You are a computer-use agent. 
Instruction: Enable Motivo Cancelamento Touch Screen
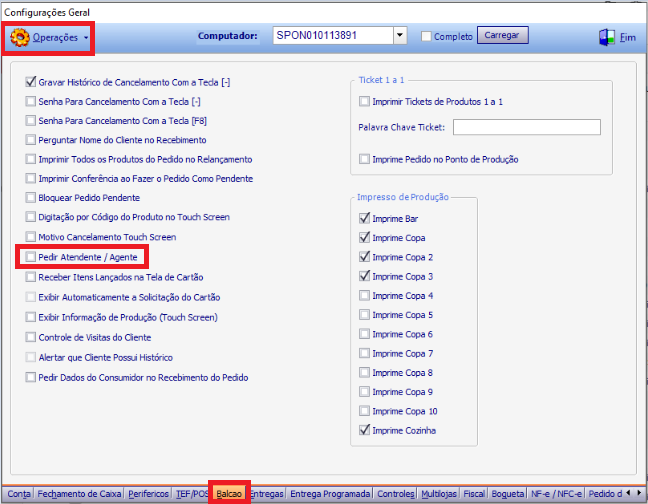coord(31,237)
